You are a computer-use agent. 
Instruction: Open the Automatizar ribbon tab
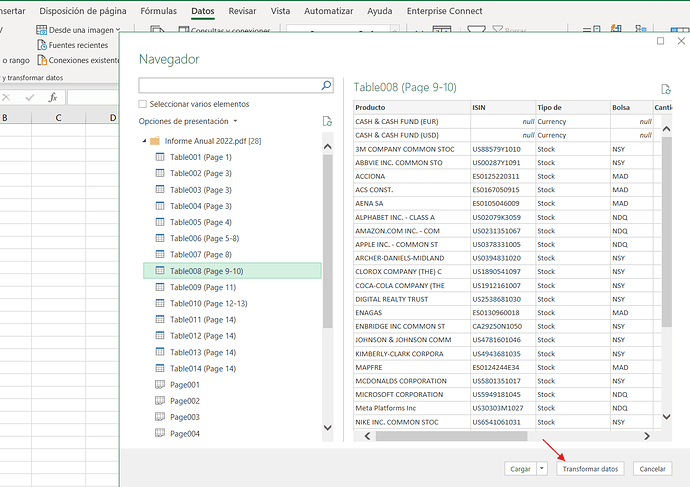[329, 11]
